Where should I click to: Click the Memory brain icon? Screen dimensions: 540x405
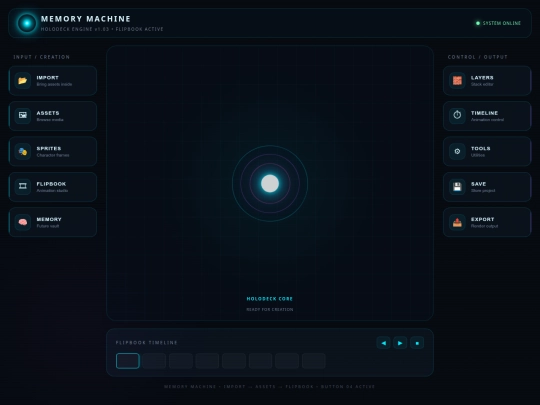[23, 222]
